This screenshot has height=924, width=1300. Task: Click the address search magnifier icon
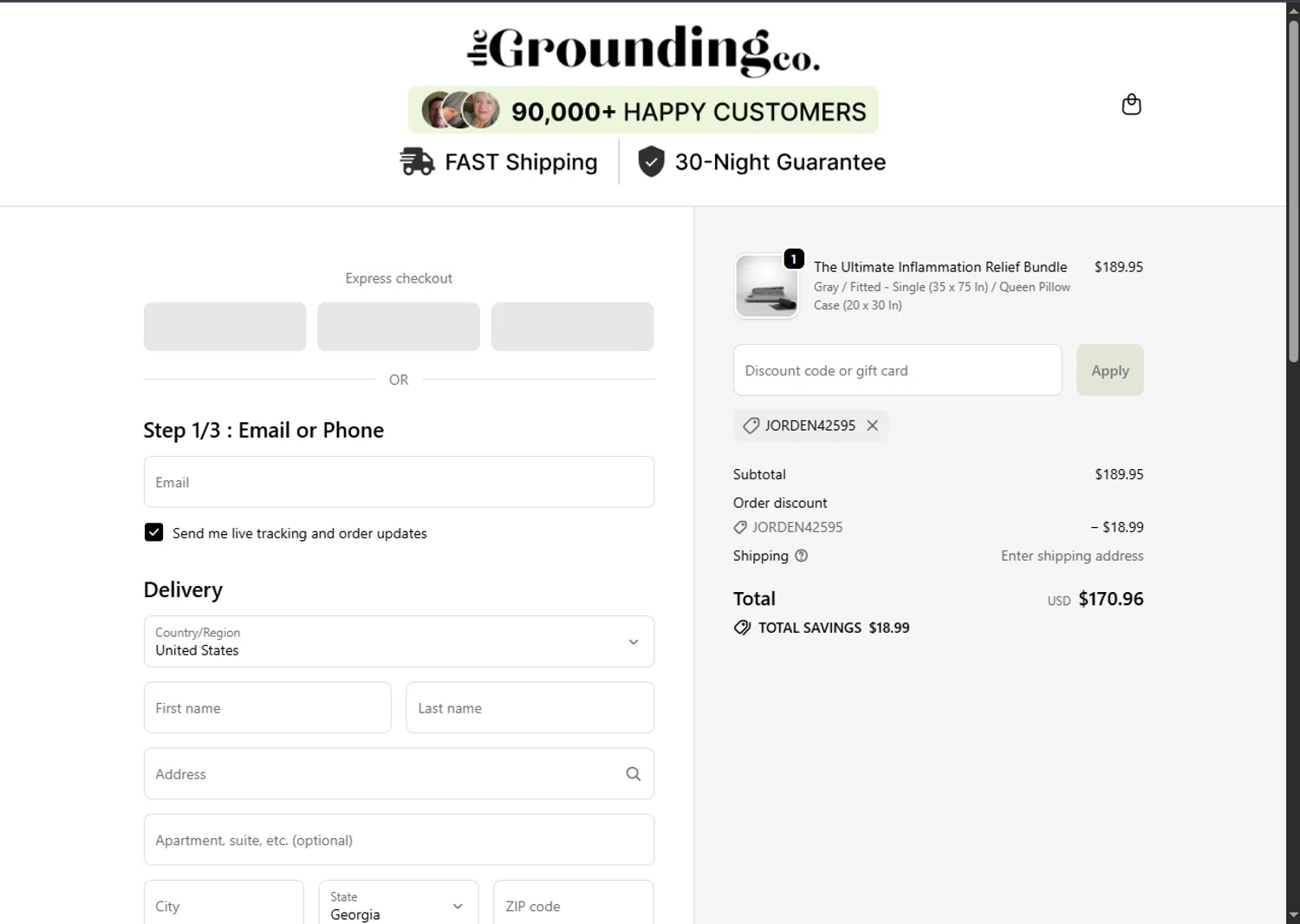point(634,774)
